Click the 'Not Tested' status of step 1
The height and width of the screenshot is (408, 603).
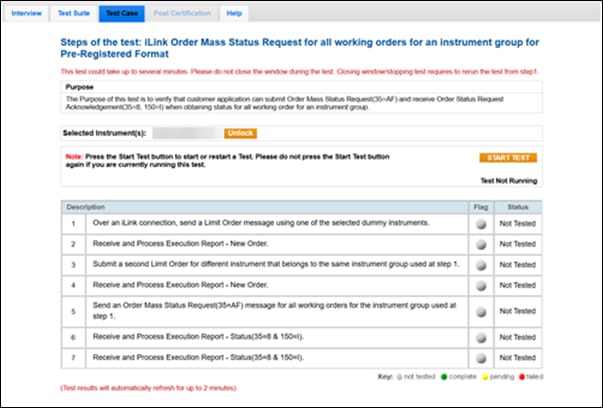point(519,226)
